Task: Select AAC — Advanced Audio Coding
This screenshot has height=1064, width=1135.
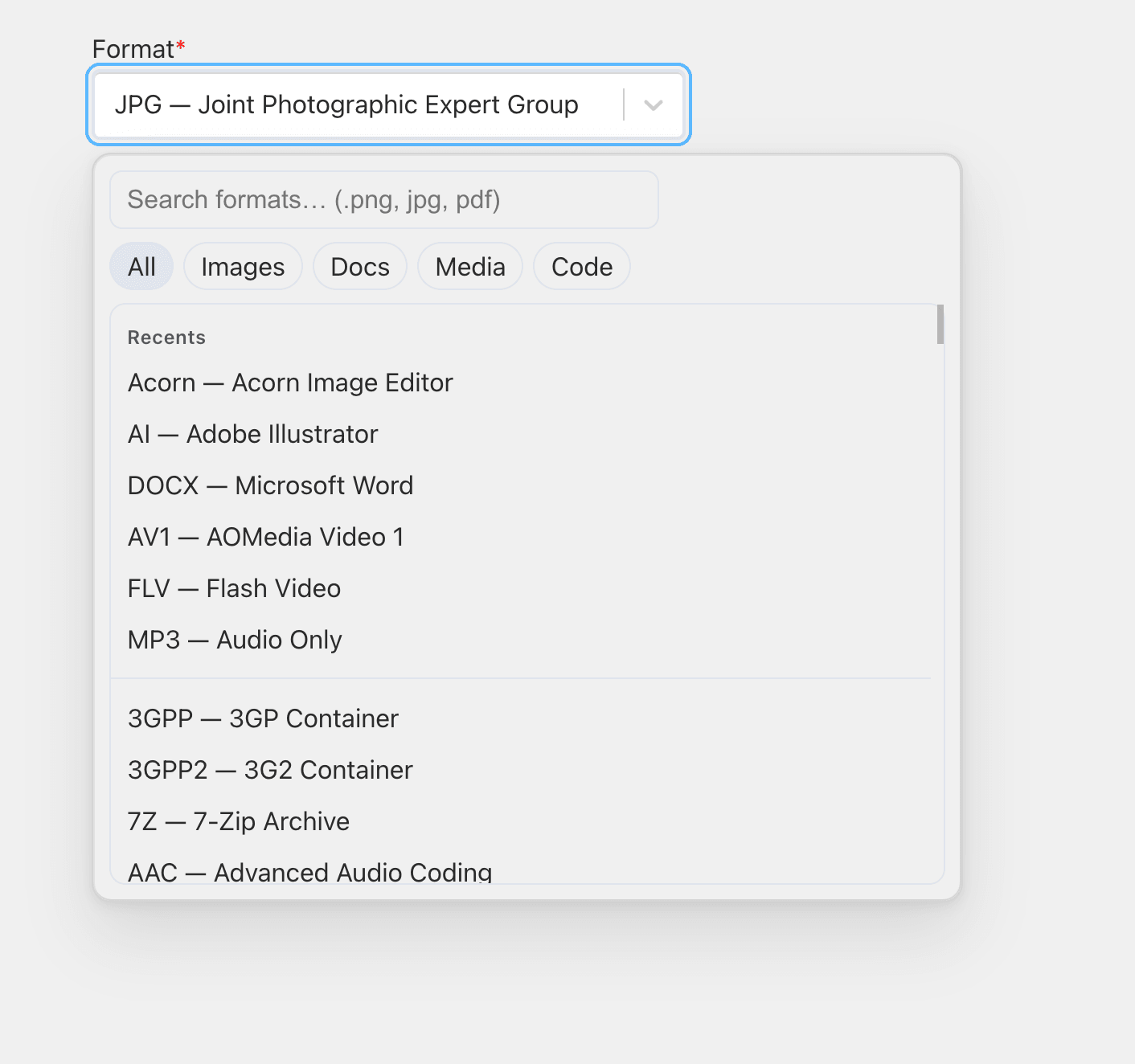Action: [310, 871]
